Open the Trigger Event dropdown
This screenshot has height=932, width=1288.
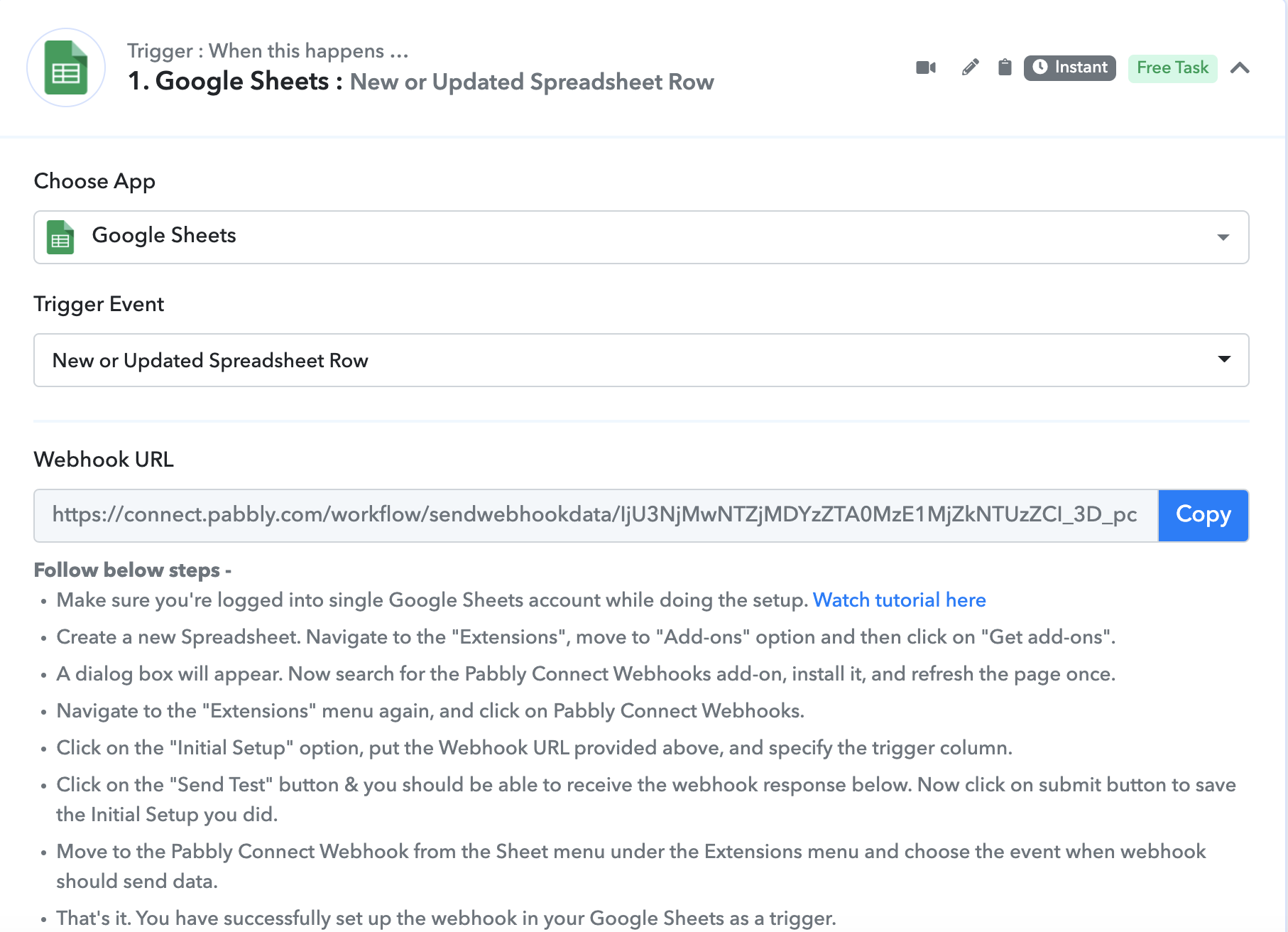click(641, 360)
